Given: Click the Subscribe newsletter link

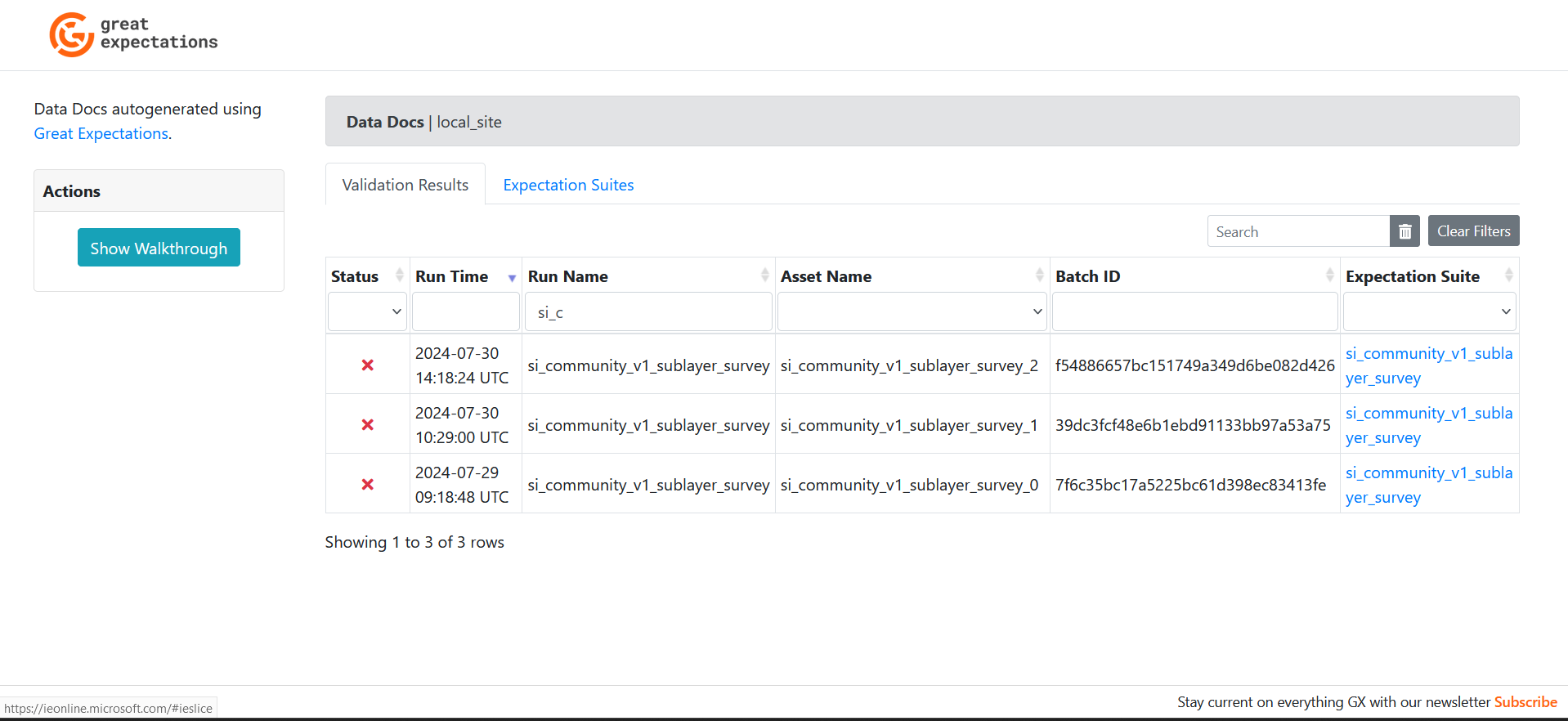Looking at the screenshot, I should pos(1525,702).
